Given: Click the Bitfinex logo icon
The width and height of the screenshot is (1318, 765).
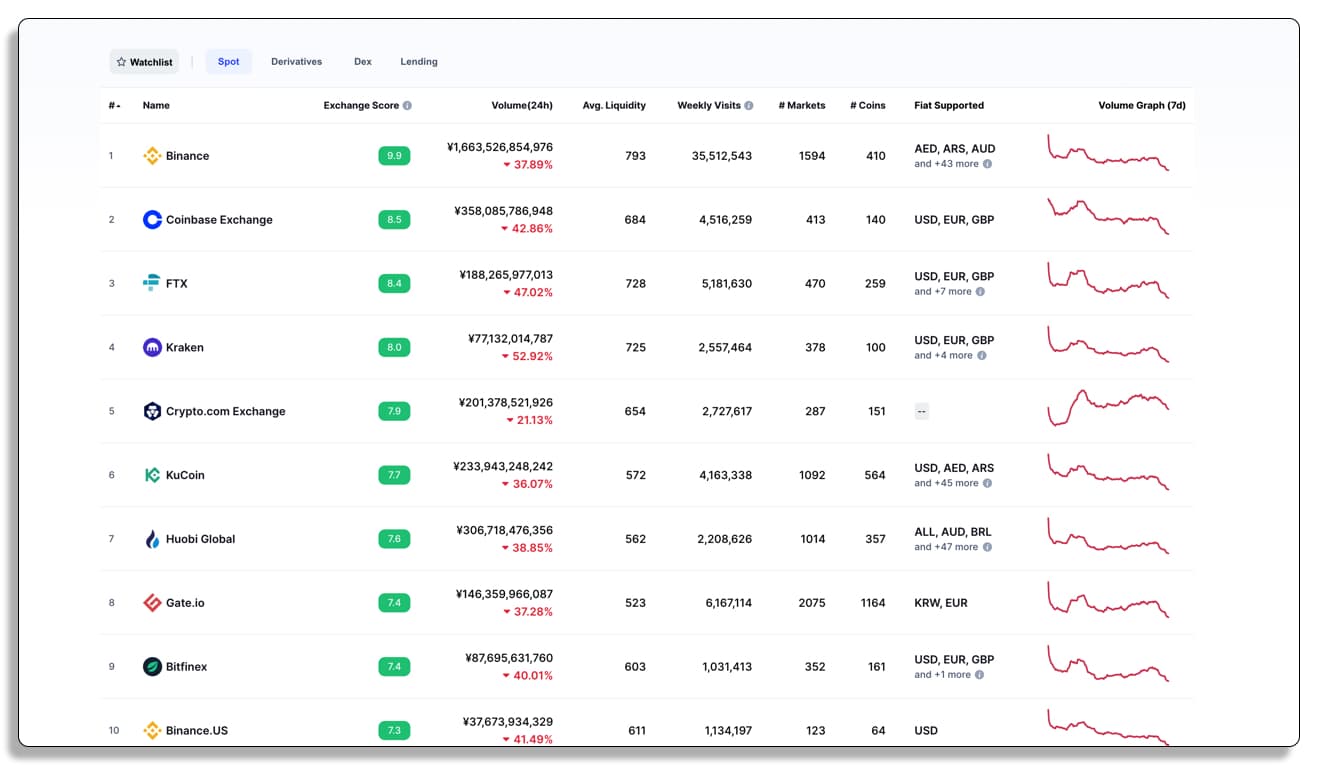Looking at the screenshot, I should 152,667.
